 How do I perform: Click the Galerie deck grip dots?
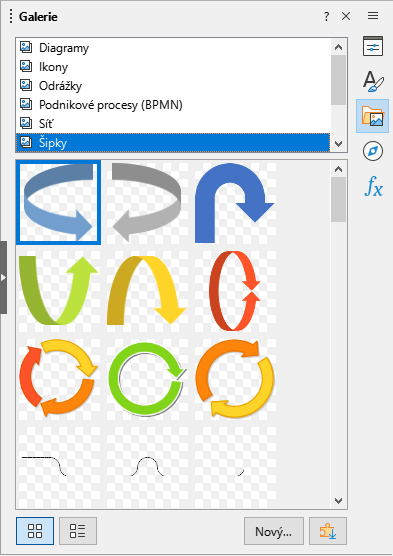click(x=11, y=16)
